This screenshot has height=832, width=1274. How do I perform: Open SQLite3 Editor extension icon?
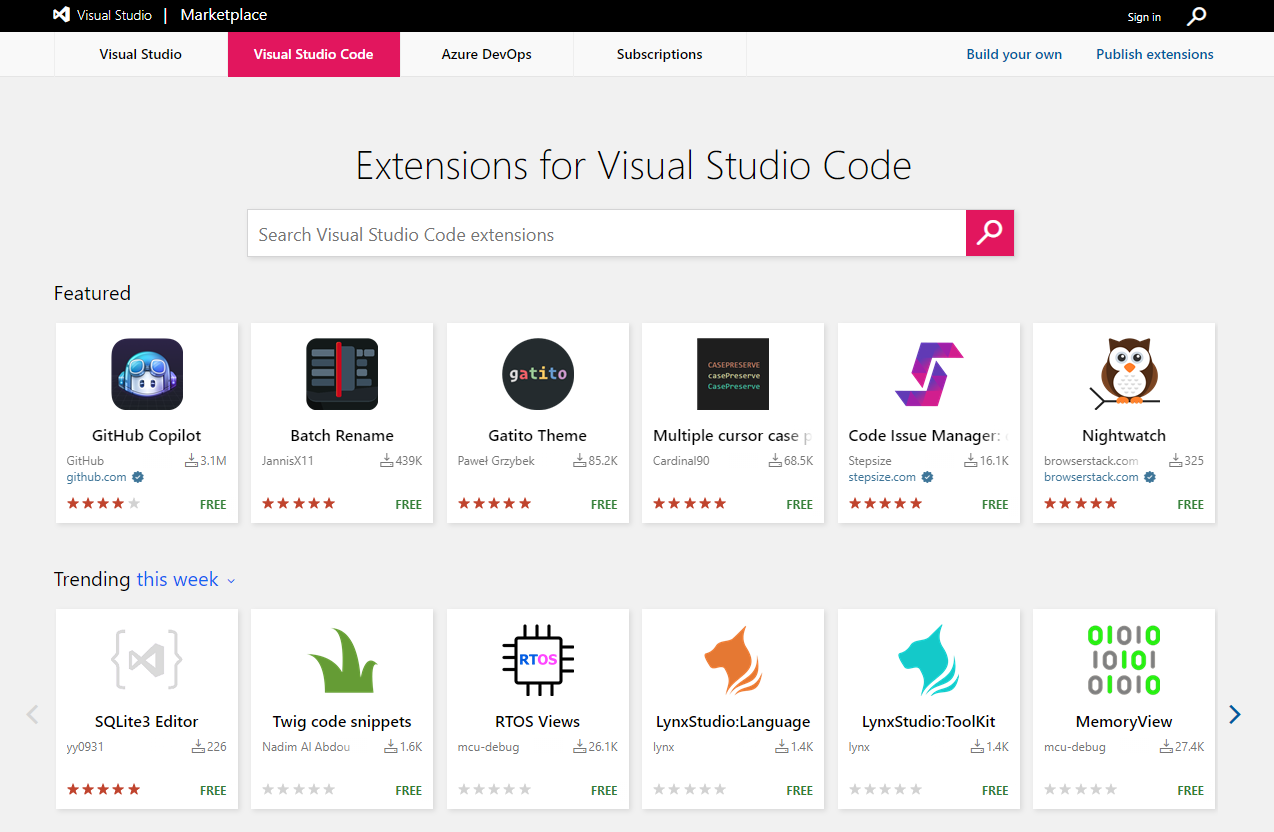[147, 660]
